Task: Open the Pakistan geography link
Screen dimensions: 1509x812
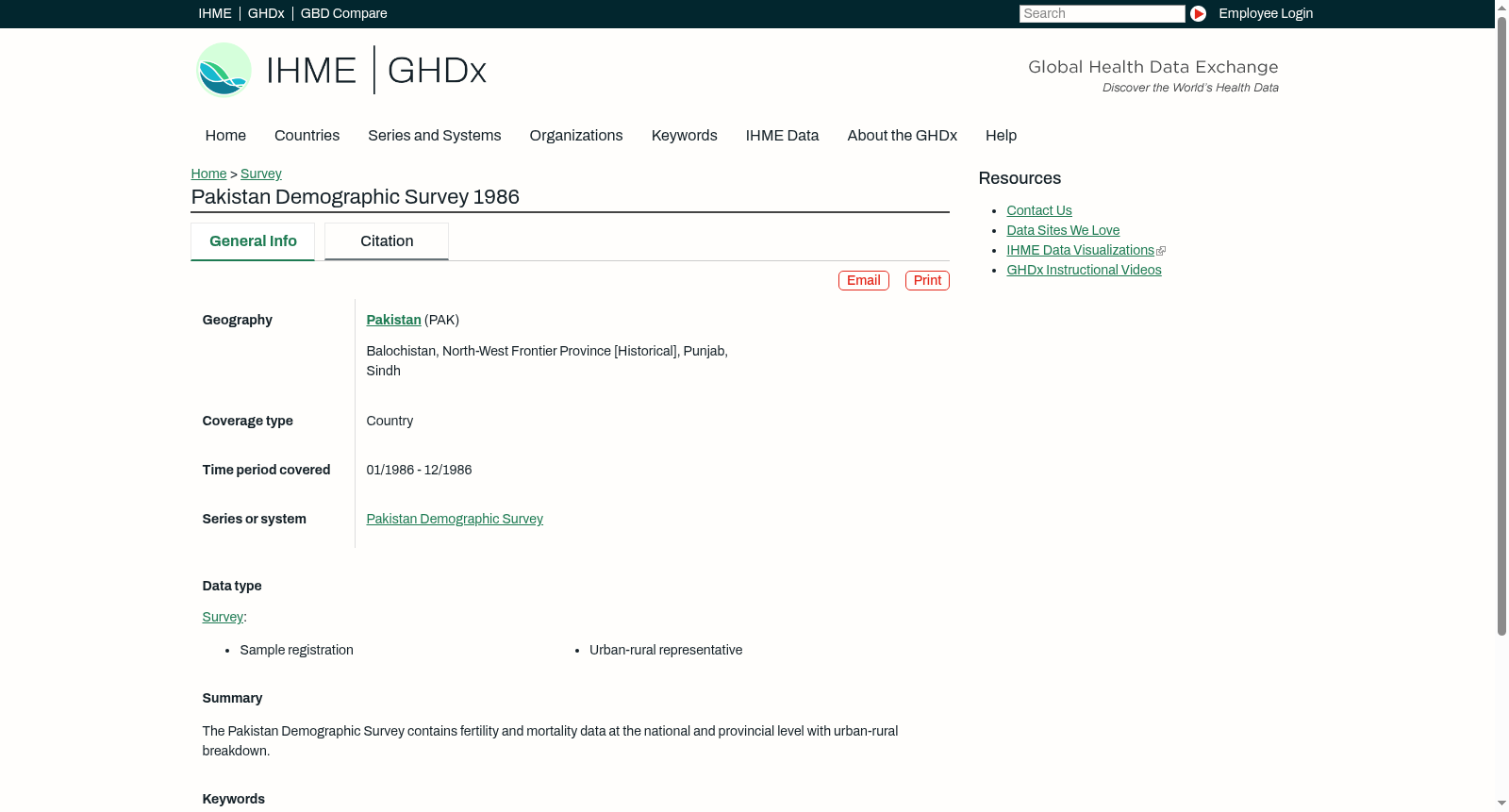Action: 393,320
